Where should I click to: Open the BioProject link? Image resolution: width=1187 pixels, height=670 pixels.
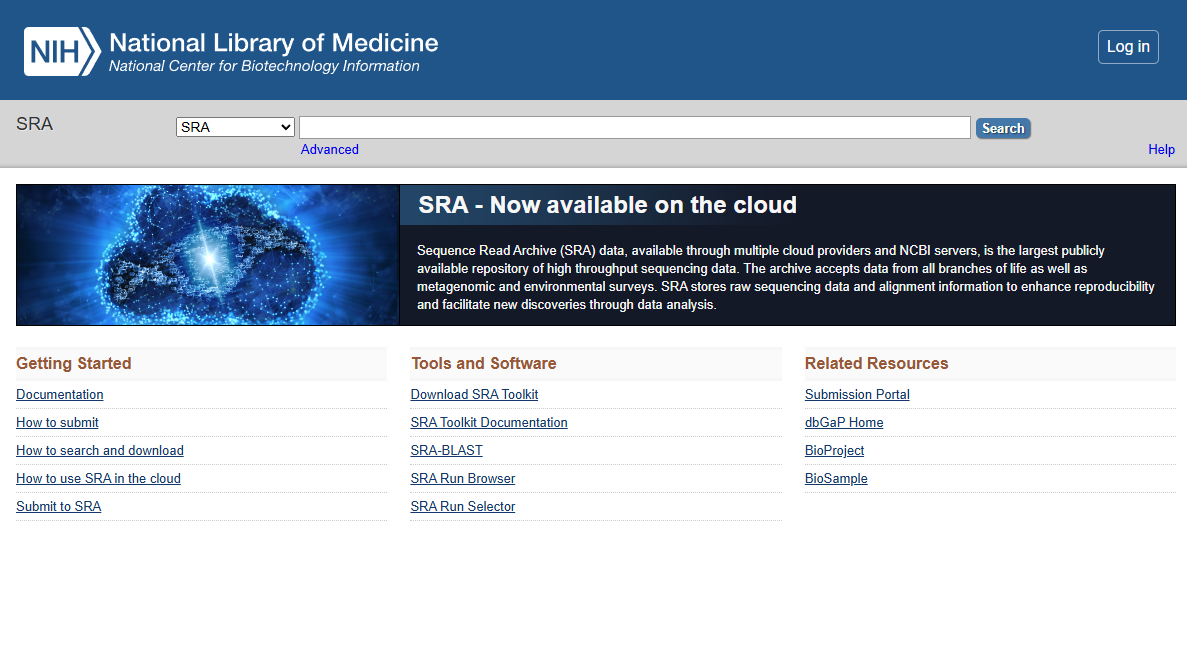coord(834,450)
